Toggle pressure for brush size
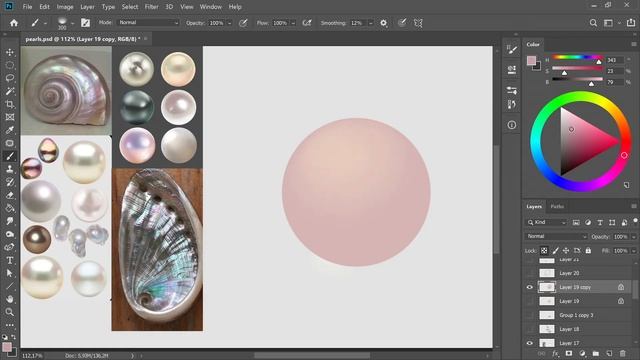 coord(402,23)
